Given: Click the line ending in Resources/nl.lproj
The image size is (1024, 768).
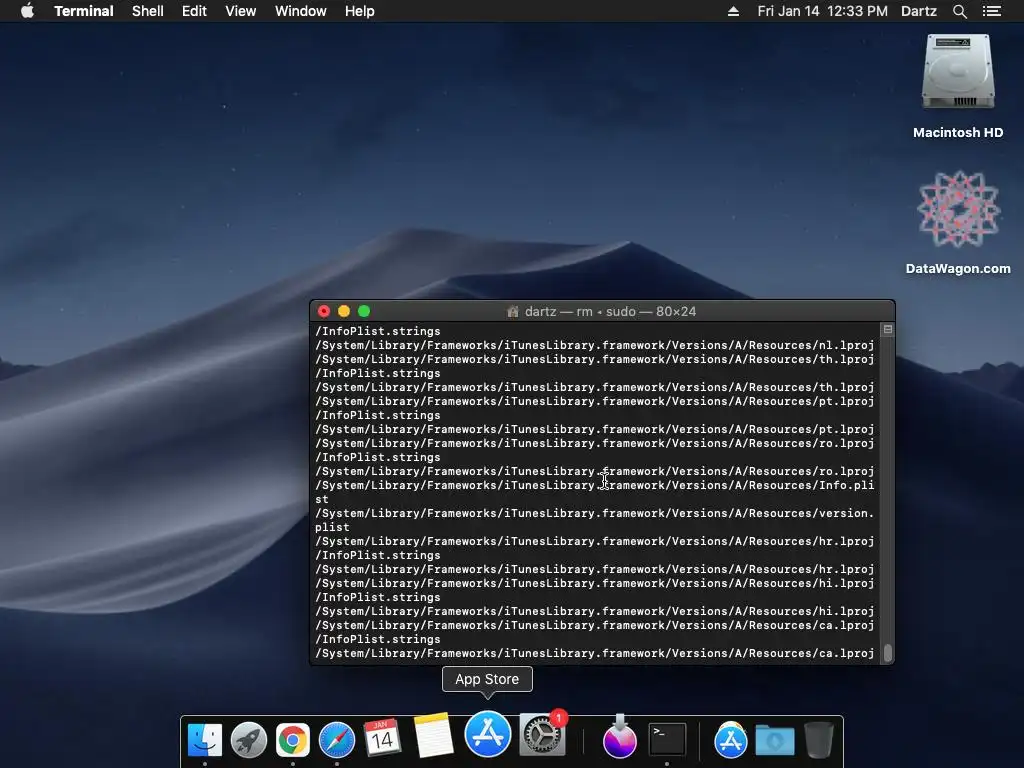Looking at the screenshot, I should pyautogui.click(x=594, y=345).
